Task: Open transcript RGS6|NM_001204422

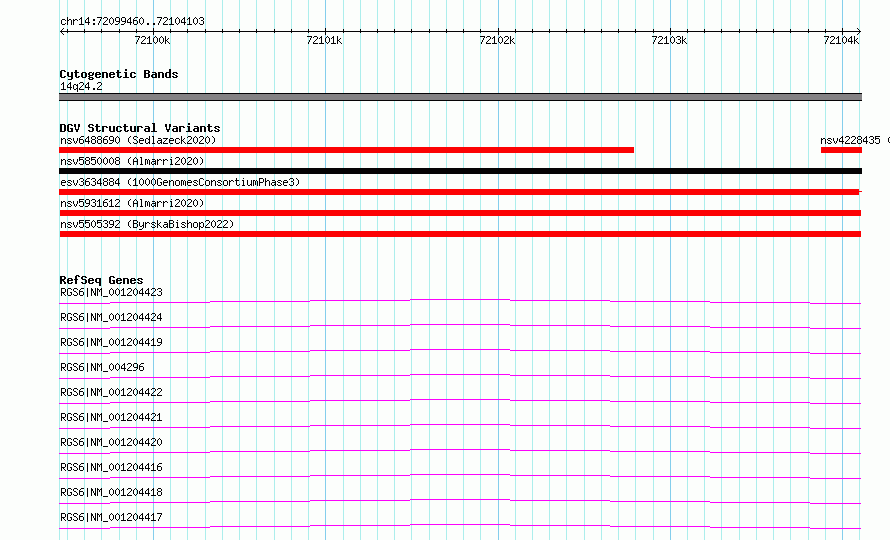Action: coord(111,392)
